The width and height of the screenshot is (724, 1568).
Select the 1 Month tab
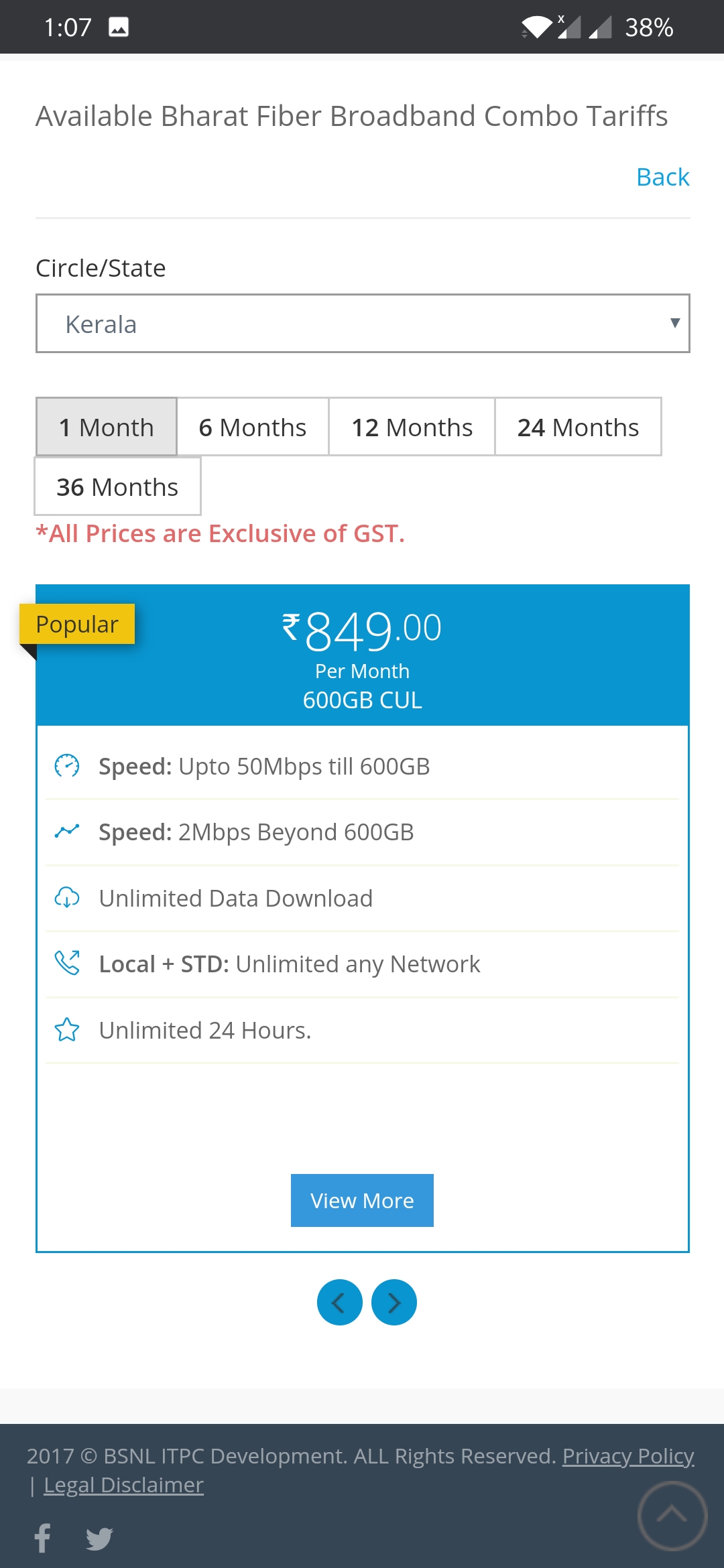[x=107, y=428]
